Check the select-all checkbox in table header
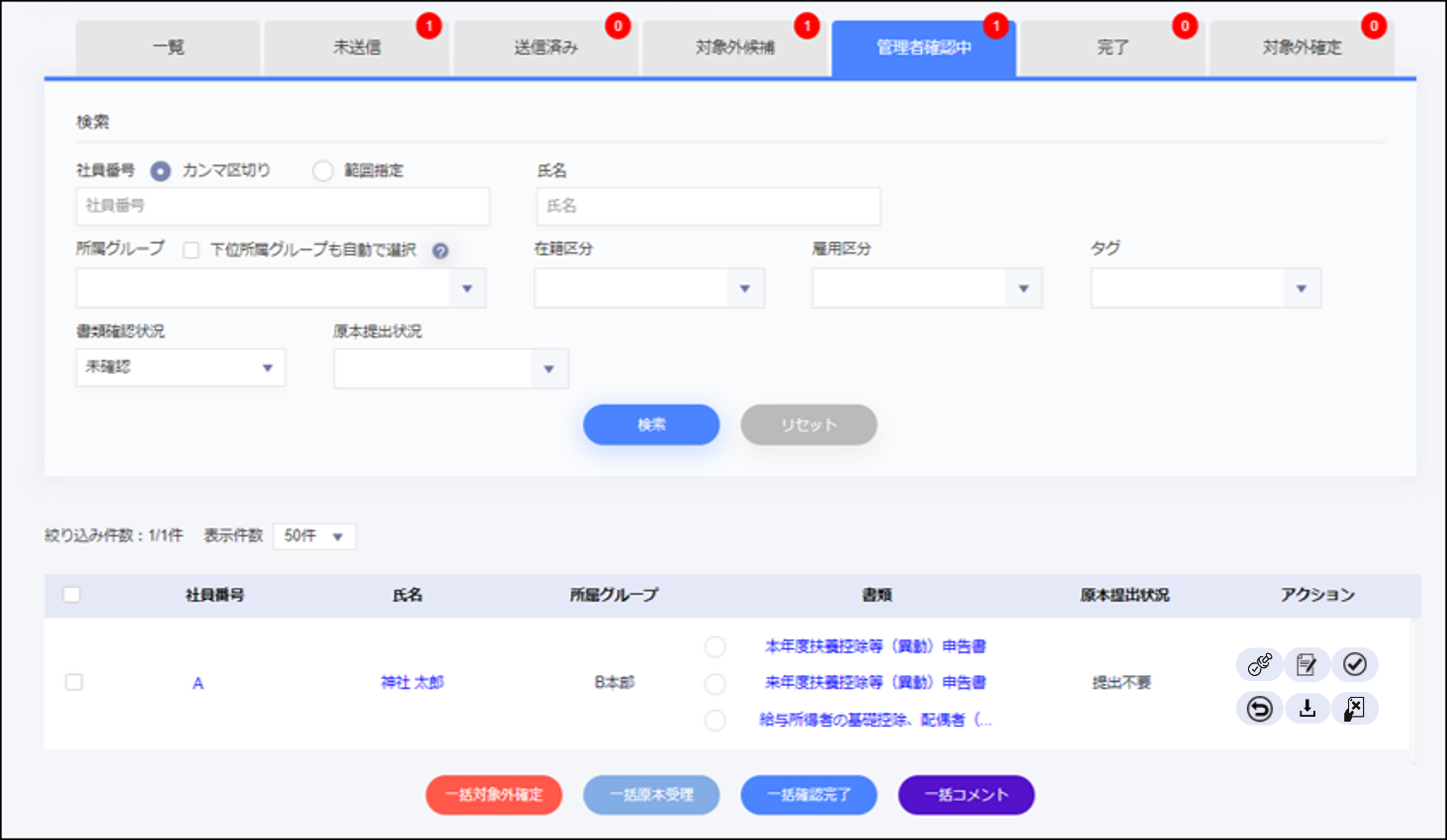1447x840 pixels. point(72,596)
